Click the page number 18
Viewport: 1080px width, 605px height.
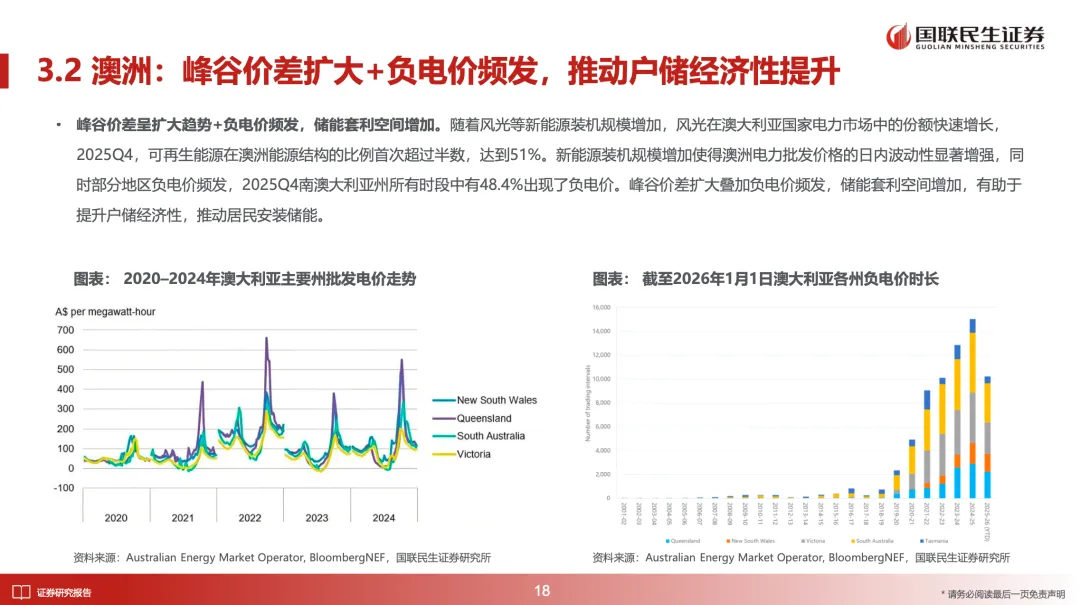click(540, 590)
